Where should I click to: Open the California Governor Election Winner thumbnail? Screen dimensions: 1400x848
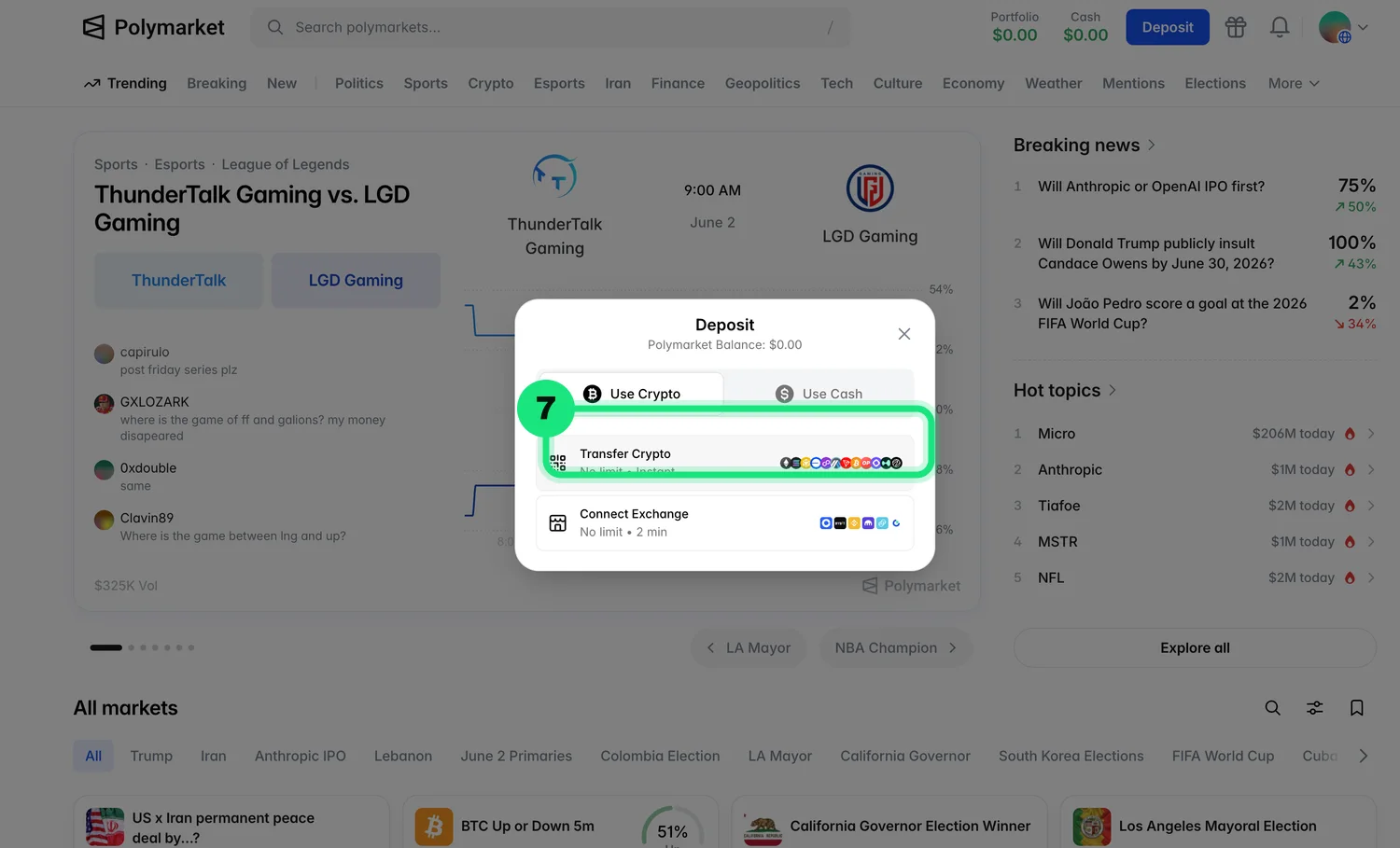763,827
